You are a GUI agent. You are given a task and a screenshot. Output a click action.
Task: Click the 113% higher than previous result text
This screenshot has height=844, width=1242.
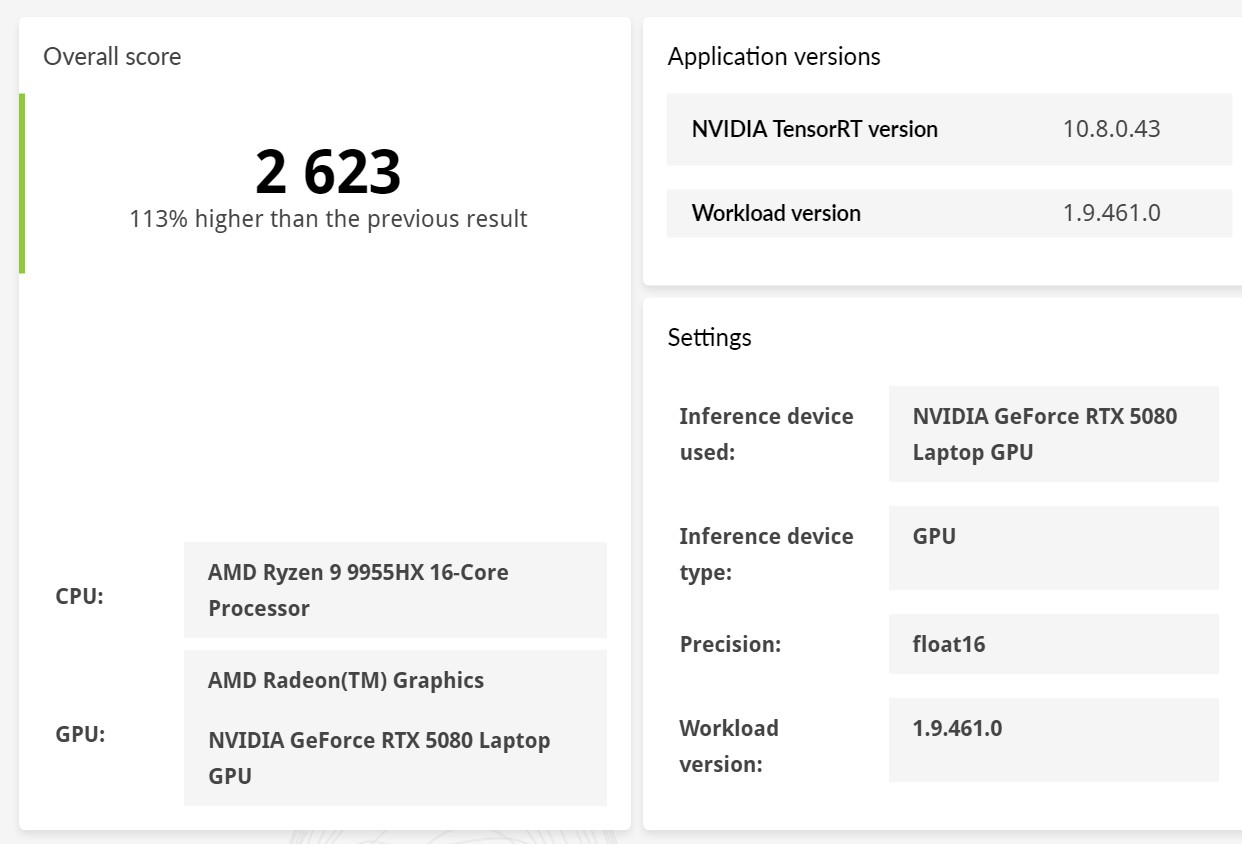coord(328,219)
